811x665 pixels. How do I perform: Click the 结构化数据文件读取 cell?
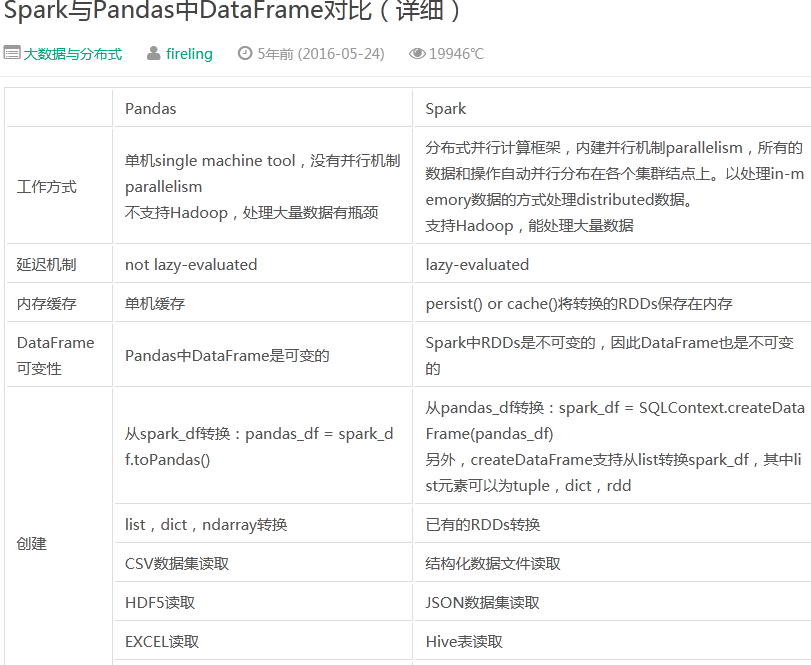tap(612, 563)
